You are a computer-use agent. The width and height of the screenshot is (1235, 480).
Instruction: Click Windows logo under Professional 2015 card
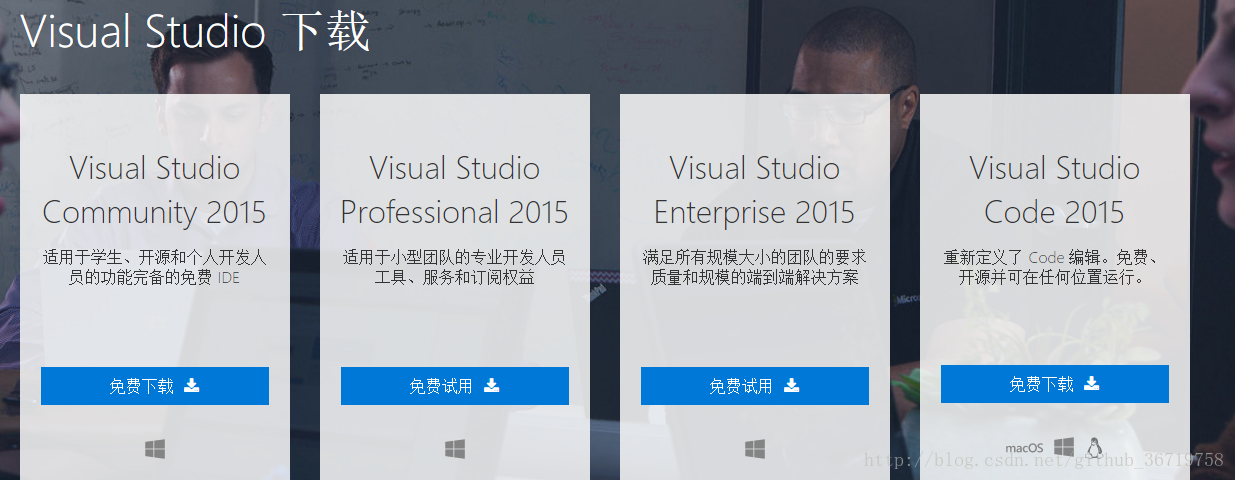point(455,450)
